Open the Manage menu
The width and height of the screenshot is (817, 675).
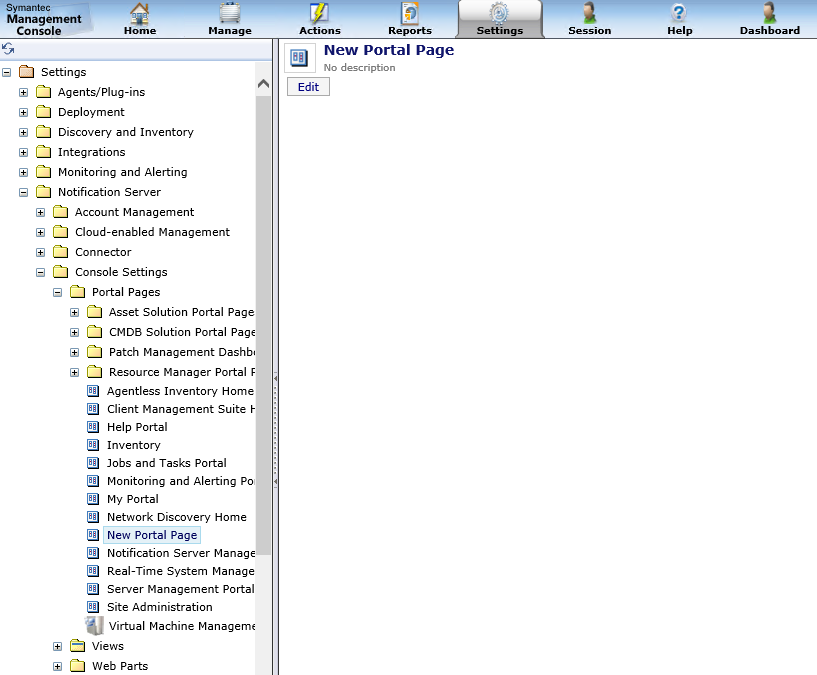pyautogui.click(x=229, y=20)
